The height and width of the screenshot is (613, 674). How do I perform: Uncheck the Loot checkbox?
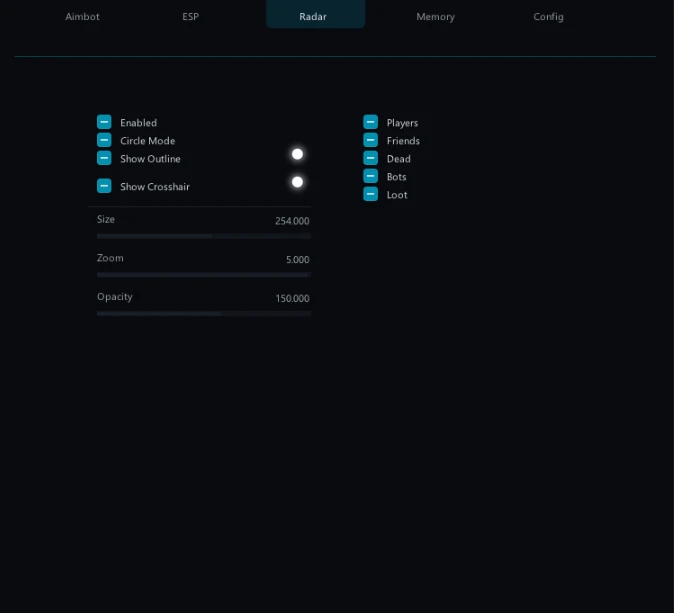pos(371,194)
